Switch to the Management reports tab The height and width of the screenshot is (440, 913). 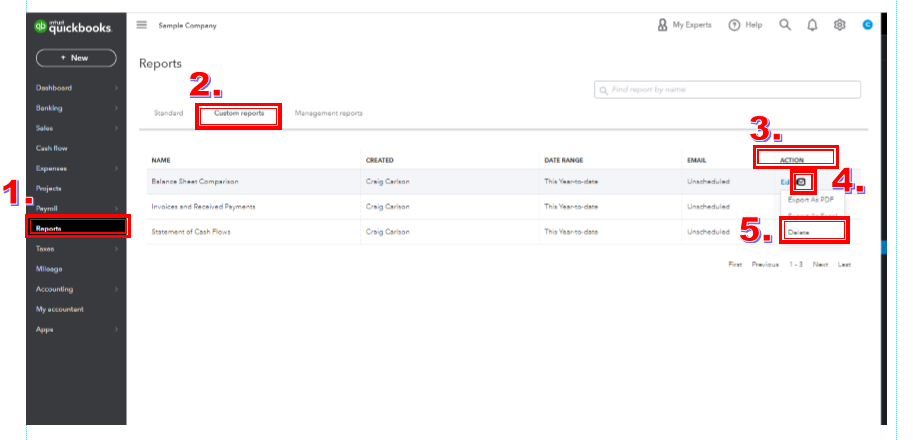coord(328,113)
